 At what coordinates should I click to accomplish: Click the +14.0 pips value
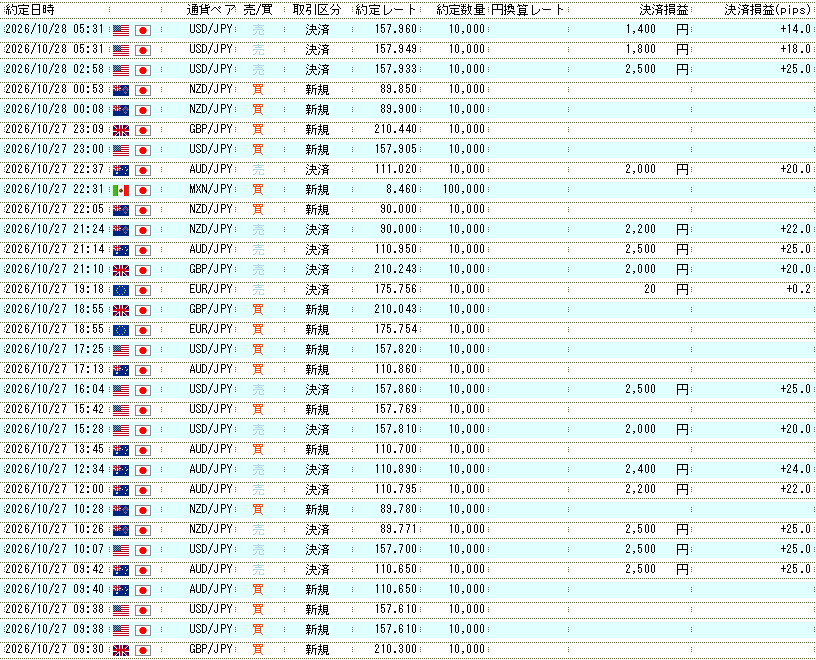(796, 29)
